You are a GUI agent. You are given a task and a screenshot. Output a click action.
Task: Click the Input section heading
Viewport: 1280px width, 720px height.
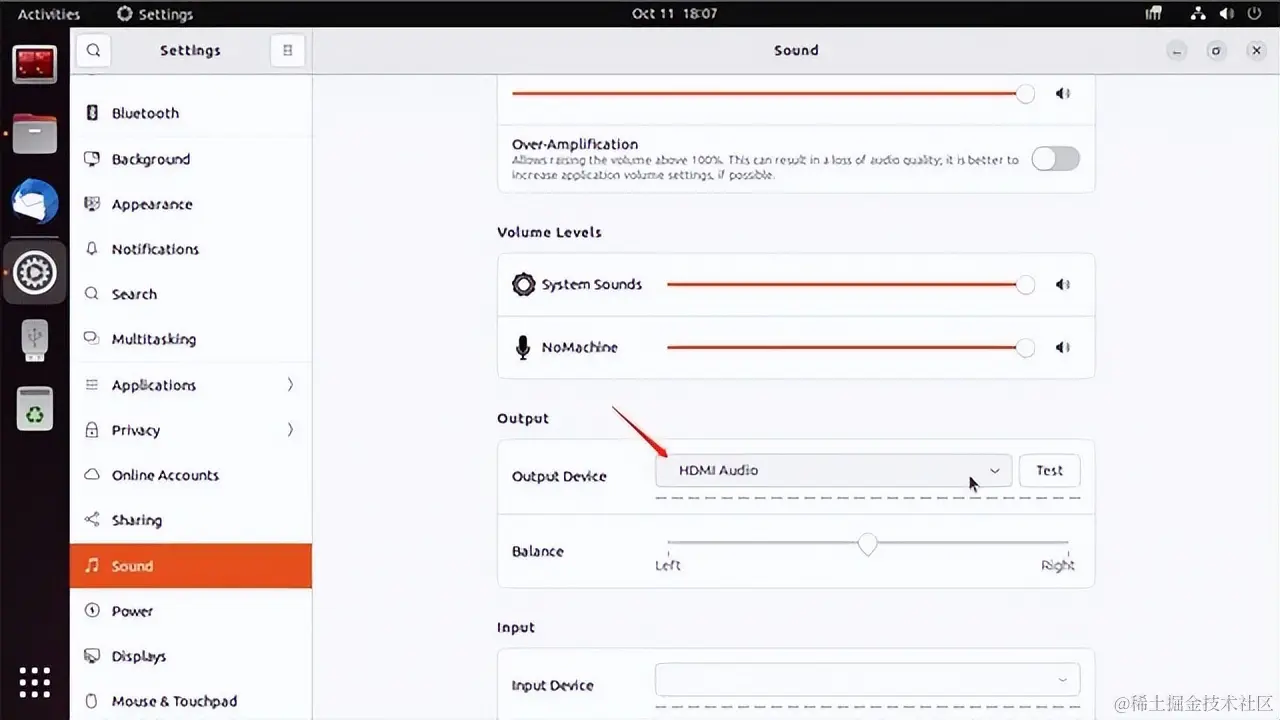[516, 627]
